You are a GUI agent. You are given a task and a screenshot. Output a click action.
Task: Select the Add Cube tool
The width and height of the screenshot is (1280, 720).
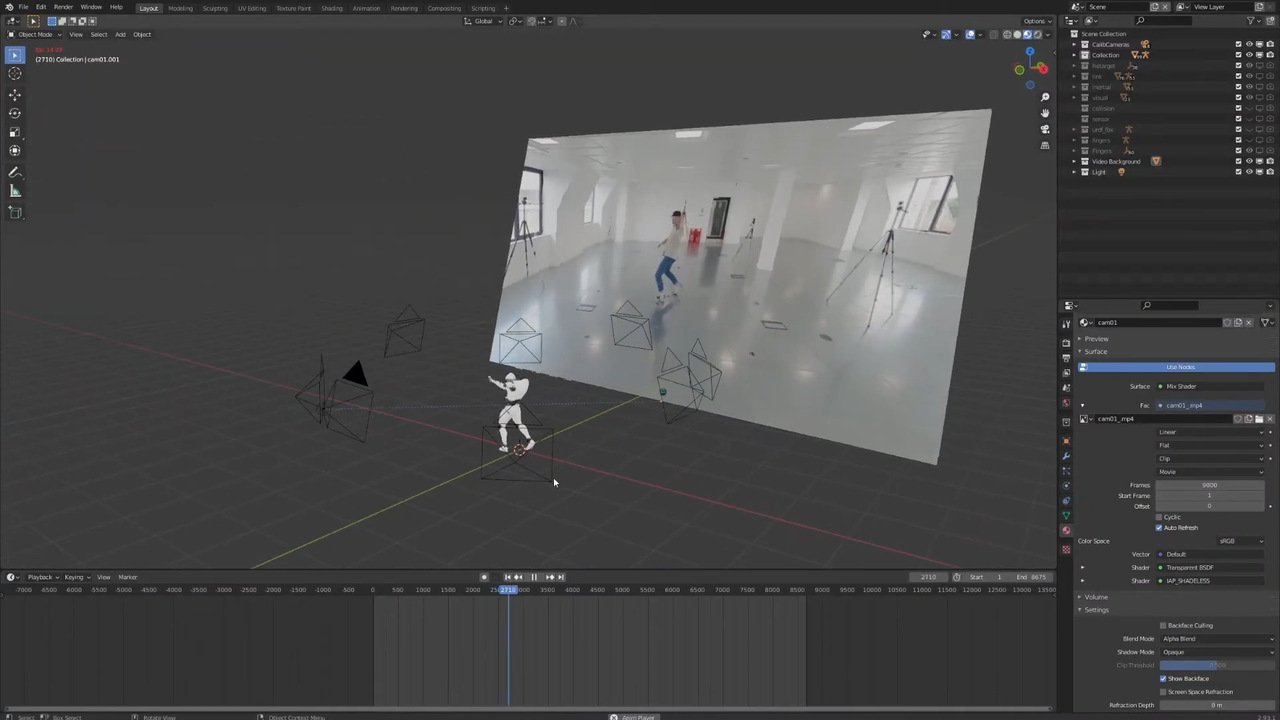pos(15,212)
